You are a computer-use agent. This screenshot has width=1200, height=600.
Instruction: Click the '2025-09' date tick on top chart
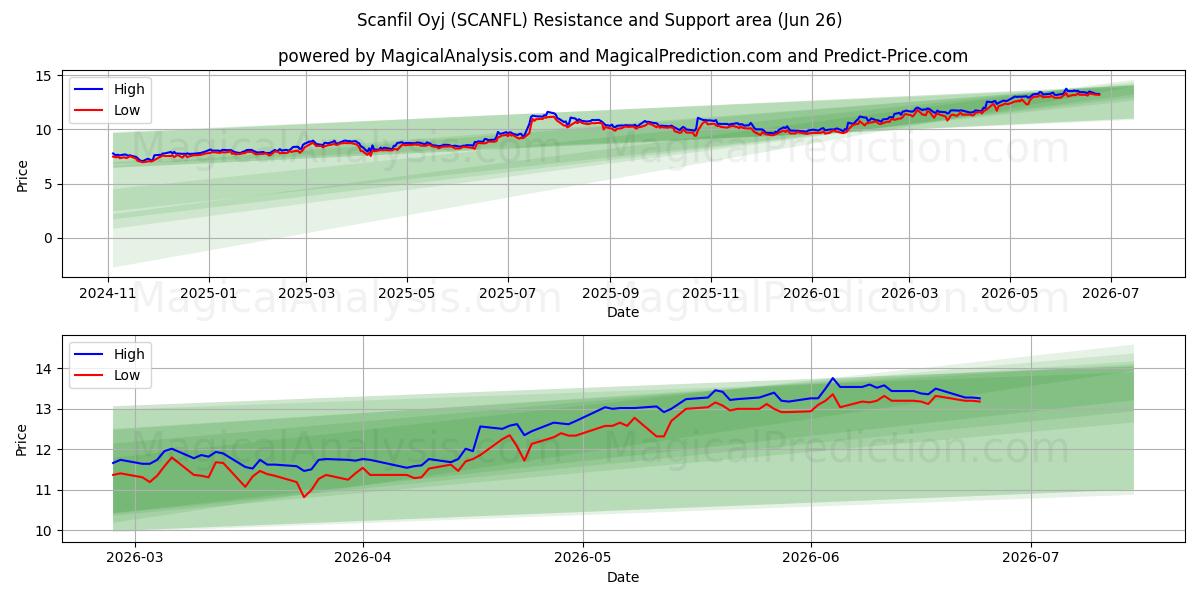tap(609, 294)
